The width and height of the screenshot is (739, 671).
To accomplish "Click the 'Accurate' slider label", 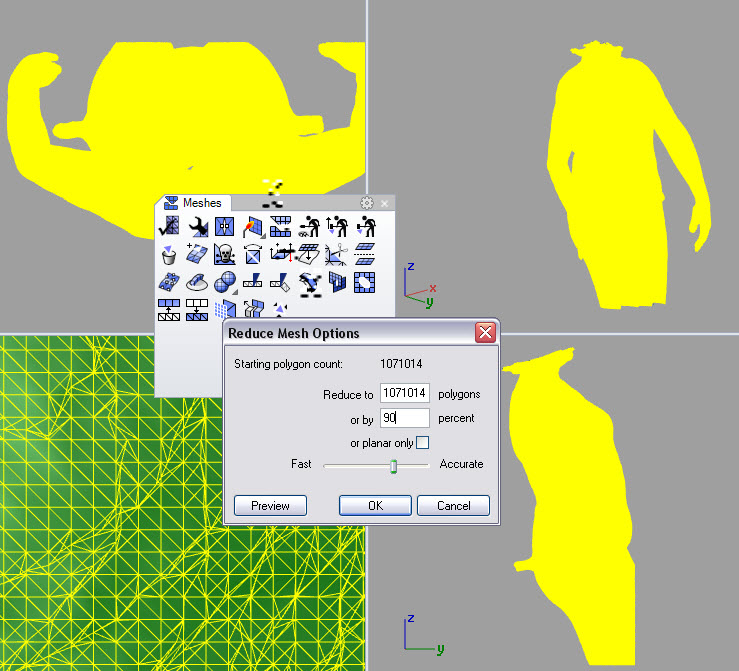I will click(x=461, y=464).
